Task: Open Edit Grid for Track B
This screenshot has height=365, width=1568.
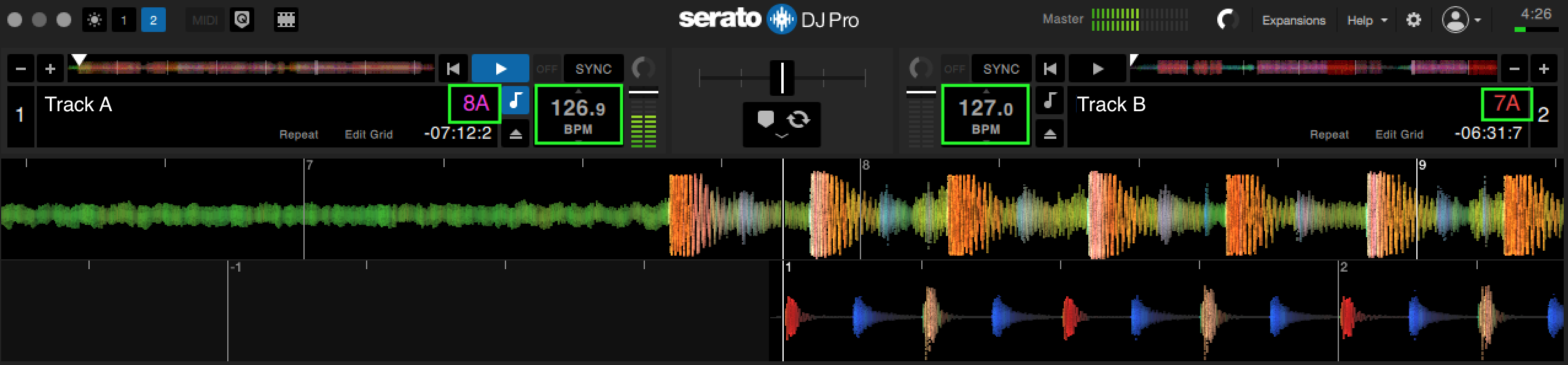Action: point(1399,135)
